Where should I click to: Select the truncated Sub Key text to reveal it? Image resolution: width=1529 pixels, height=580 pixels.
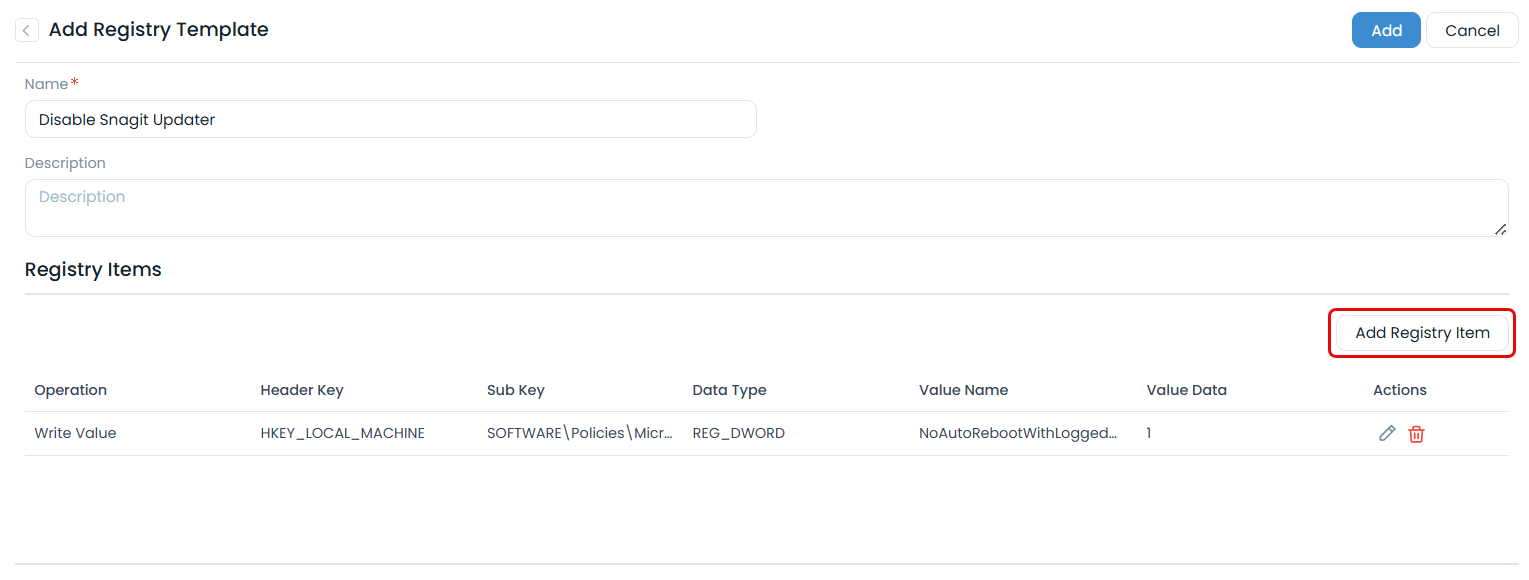tap(580, 432)
